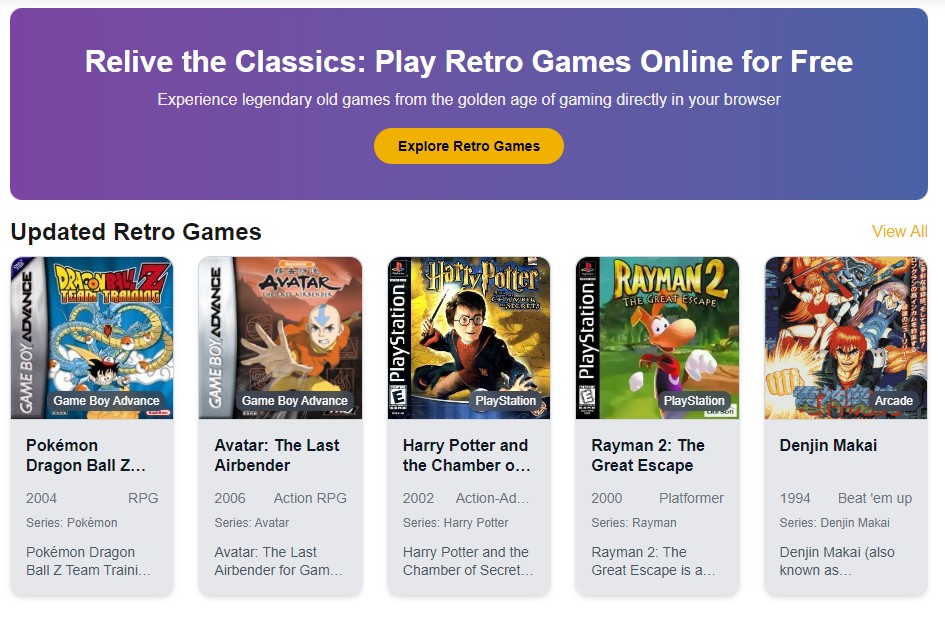Click the Rayman 2 cover image
This screenshot has height=618, width=945.
click(657, 330)
